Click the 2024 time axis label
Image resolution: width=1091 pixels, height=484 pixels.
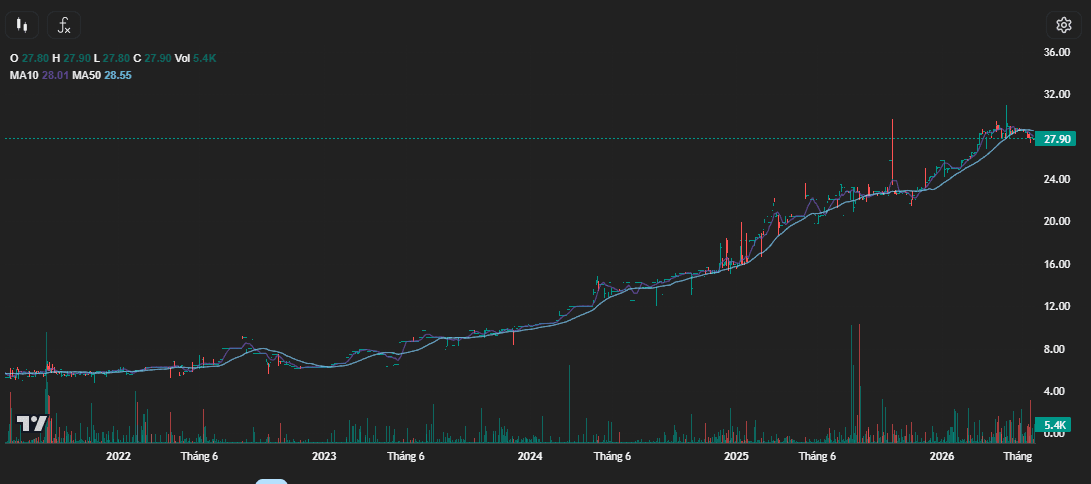click(530, 456)
